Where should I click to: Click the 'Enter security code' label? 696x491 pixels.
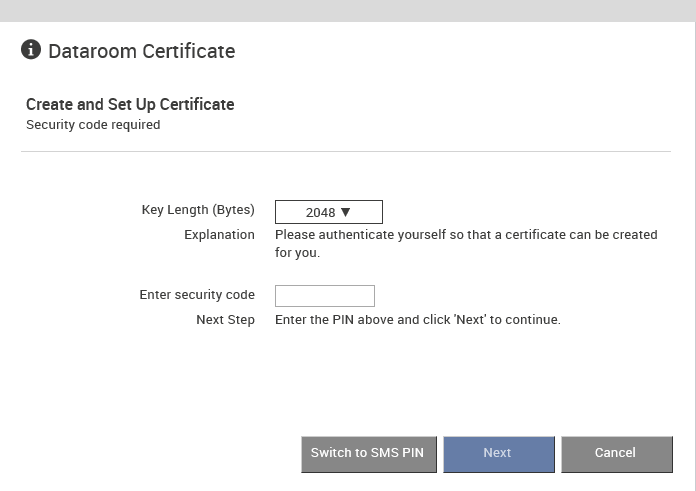[x=197, y=294]
